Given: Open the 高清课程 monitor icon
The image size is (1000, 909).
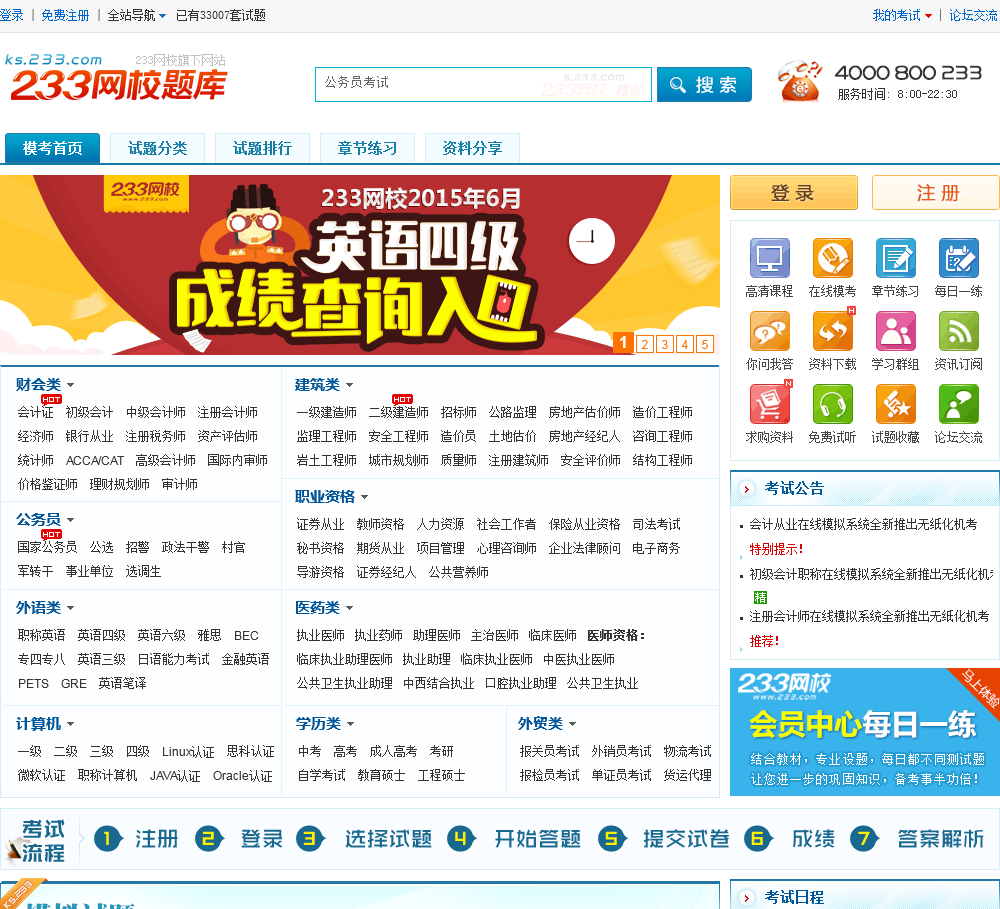Looking at the screenshot, I should (x=769, y=258).
